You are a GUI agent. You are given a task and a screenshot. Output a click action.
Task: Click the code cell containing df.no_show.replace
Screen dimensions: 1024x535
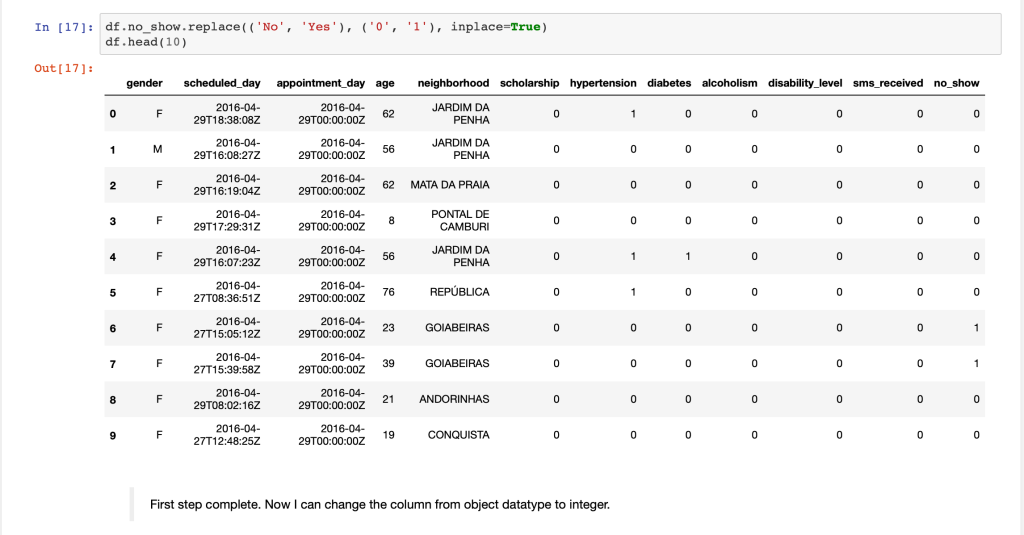548,34
